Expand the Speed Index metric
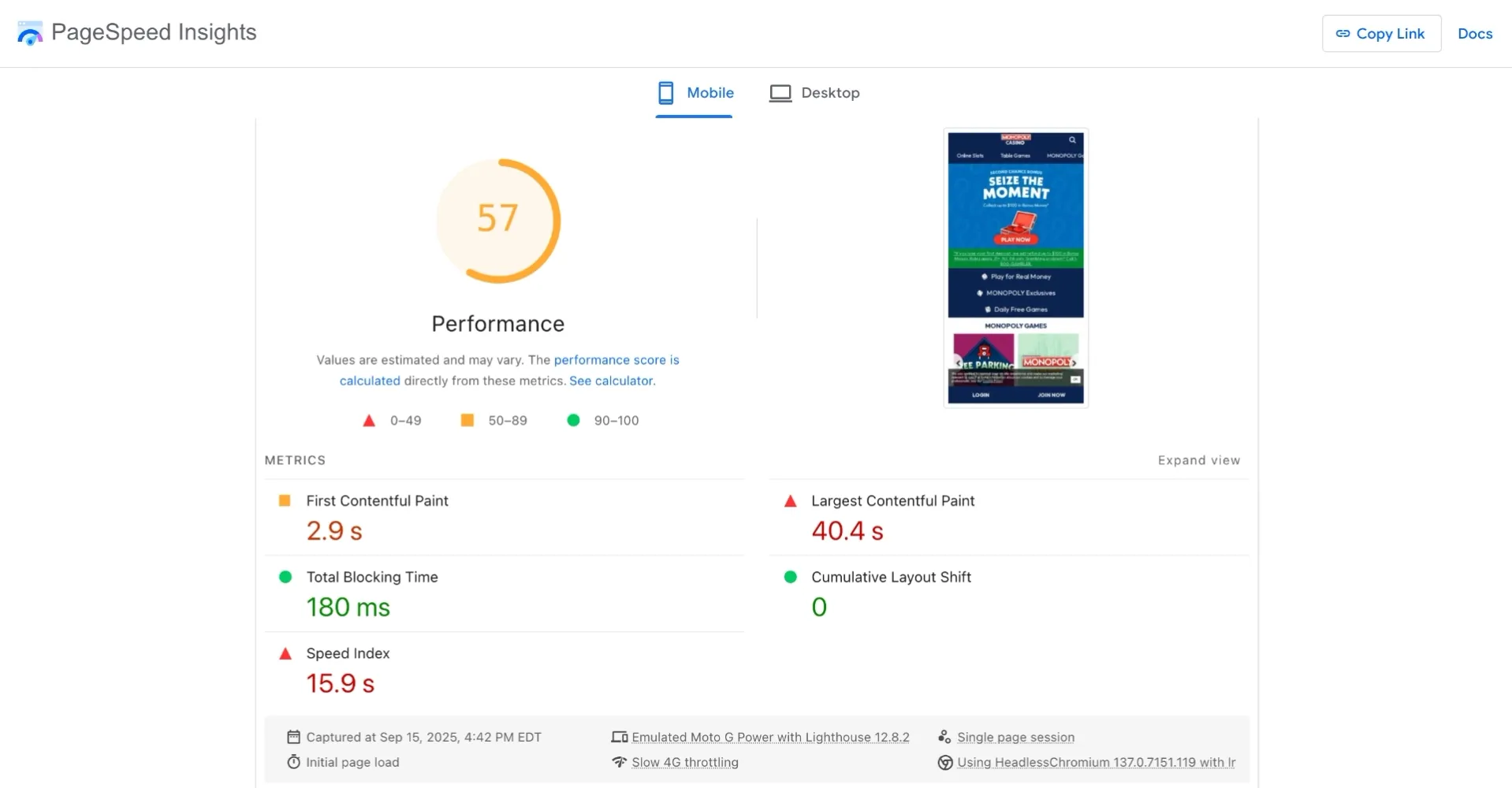 (348, 653)
